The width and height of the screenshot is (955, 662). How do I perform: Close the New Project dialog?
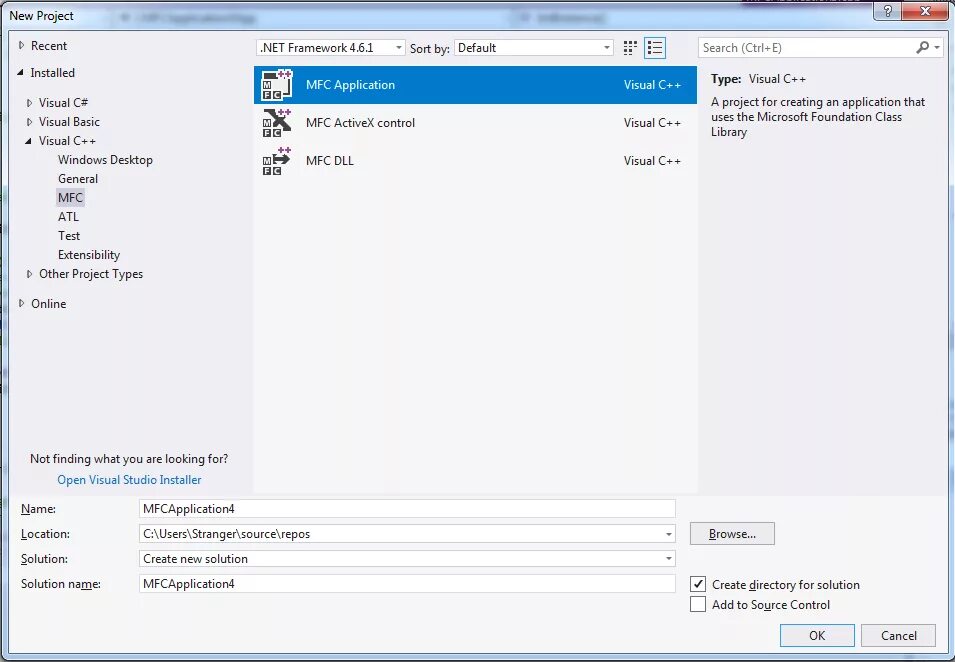pyautogui.click(x=925, y=11)
